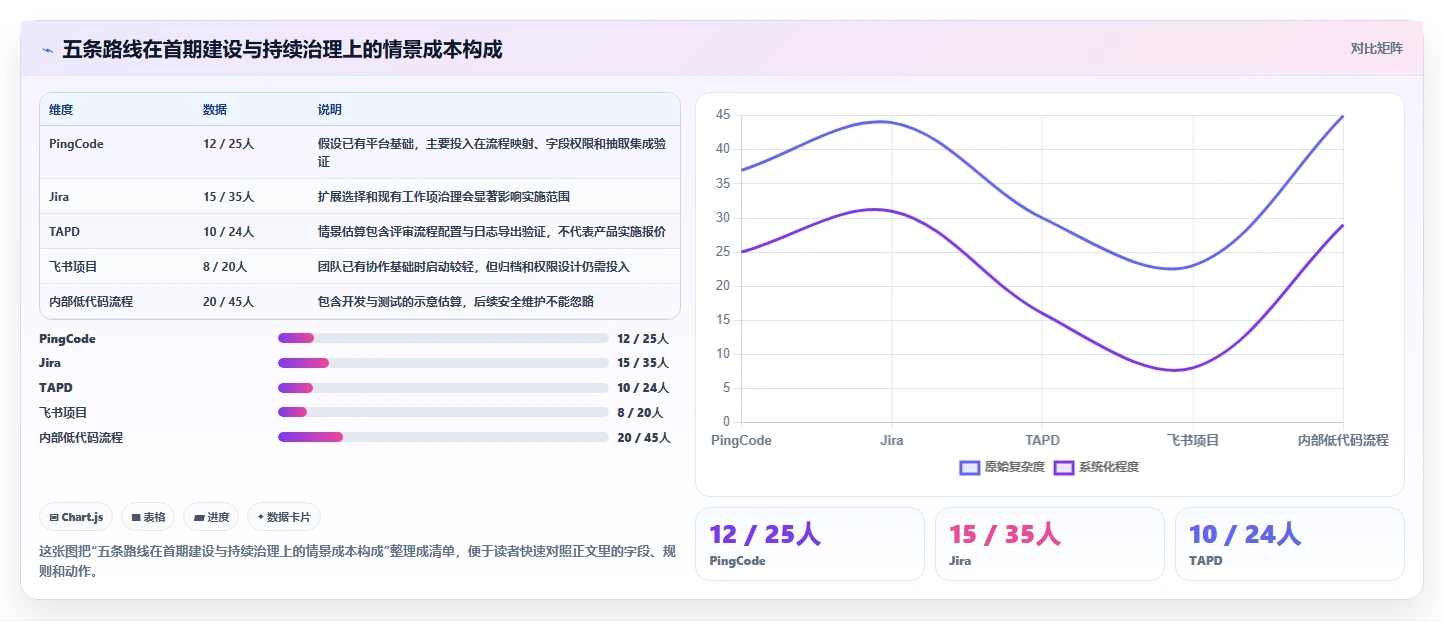Click the 维度 column header
1444x621 pixels.
tap(61, 110)
